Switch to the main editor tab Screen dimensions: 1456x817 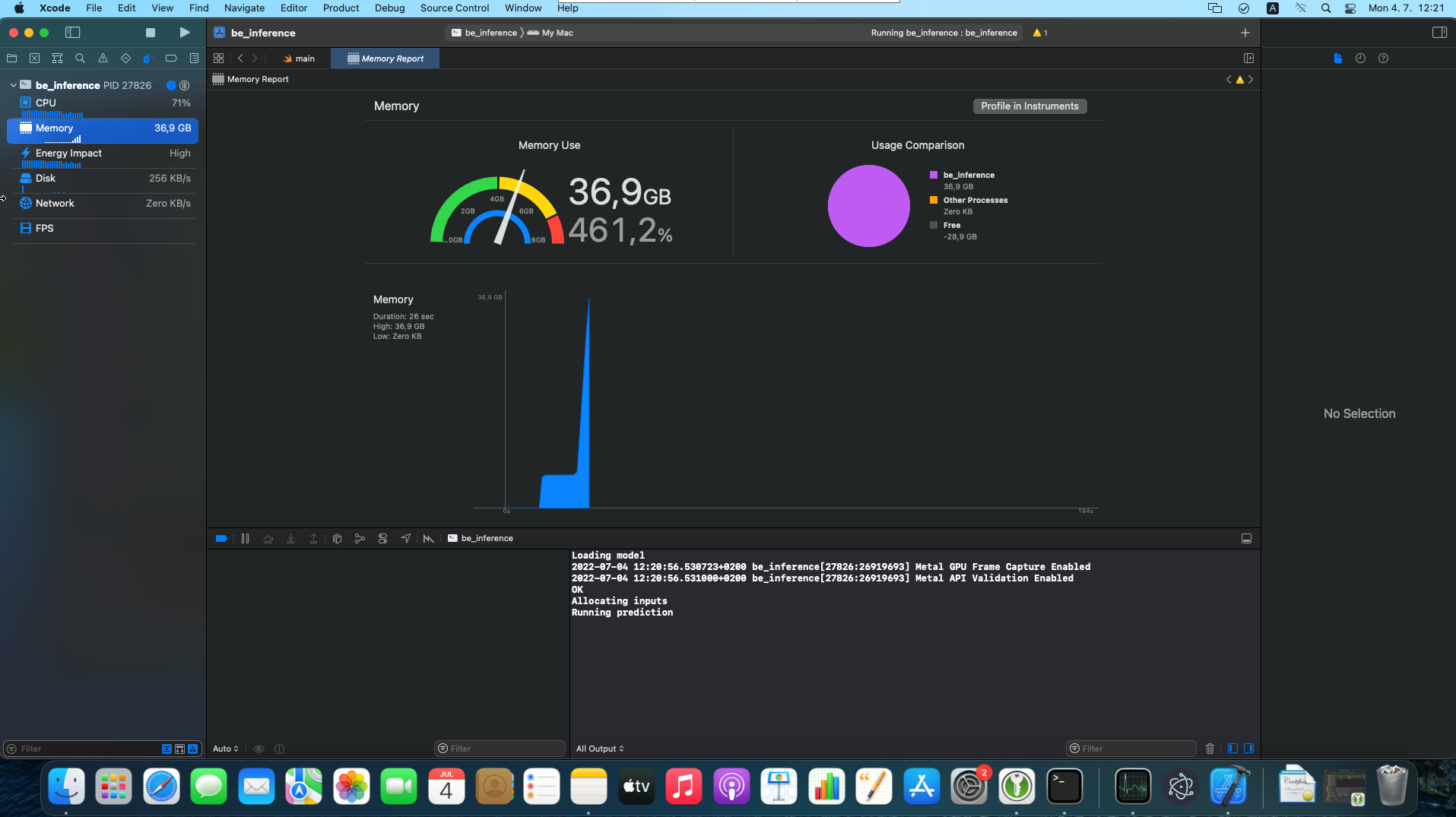299,59
